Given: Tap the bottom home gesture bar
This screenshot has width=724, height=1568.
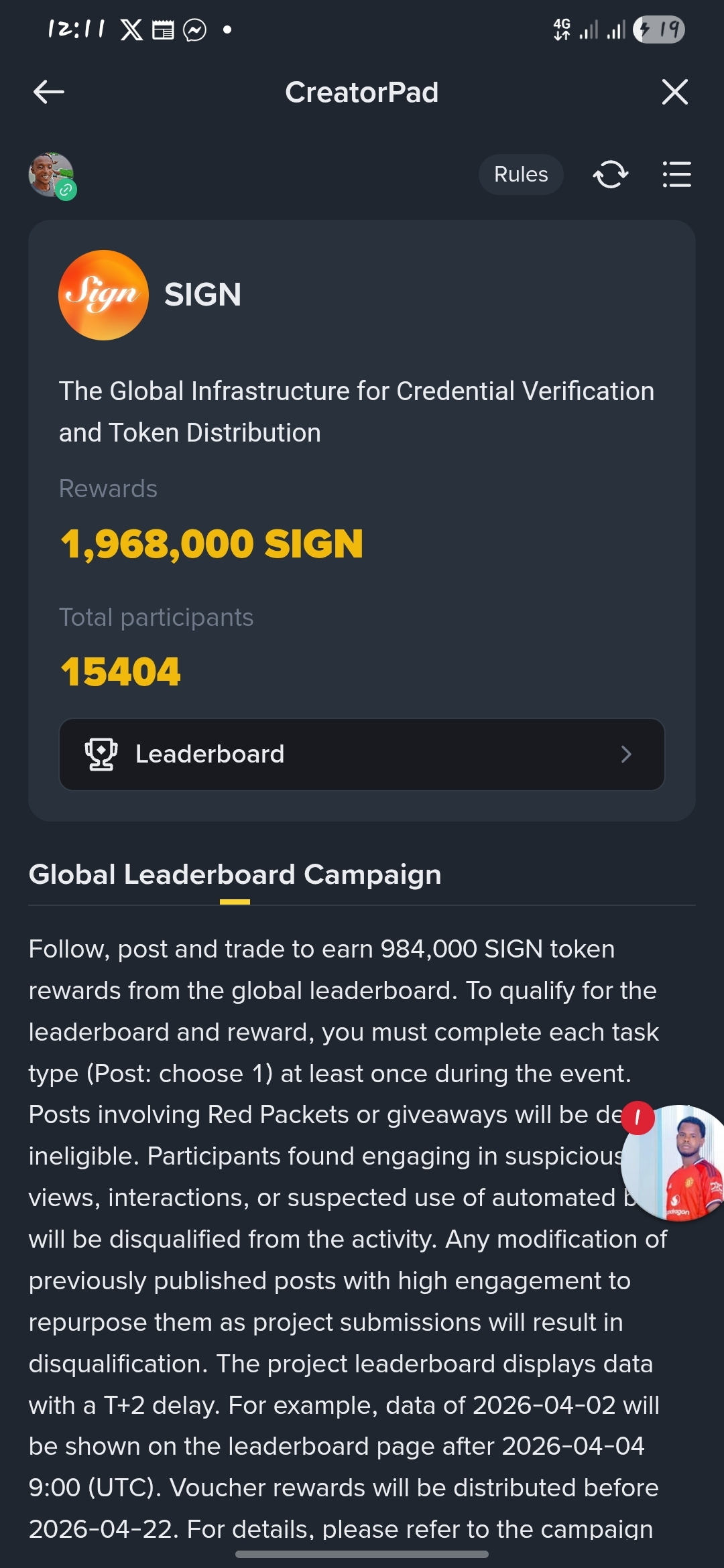Looking at the screenshot, I should 362,1554.
